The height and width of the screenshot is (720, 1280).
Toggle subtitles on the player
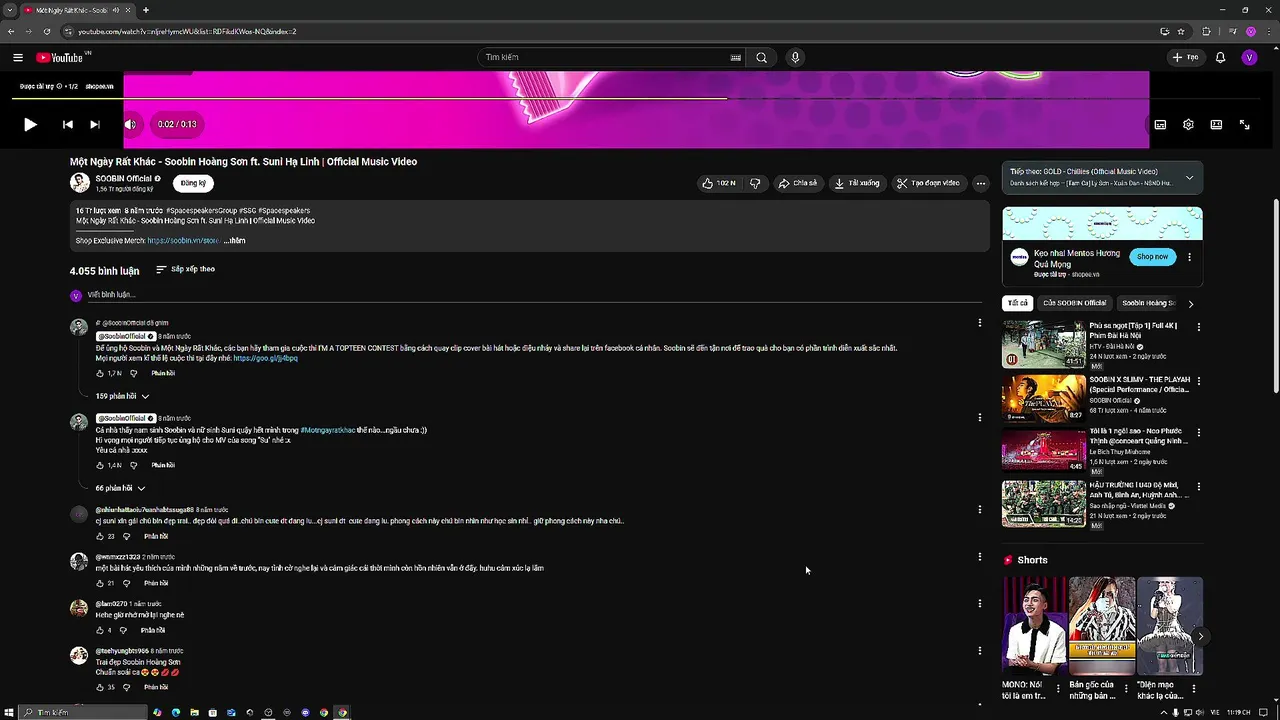1160,124
